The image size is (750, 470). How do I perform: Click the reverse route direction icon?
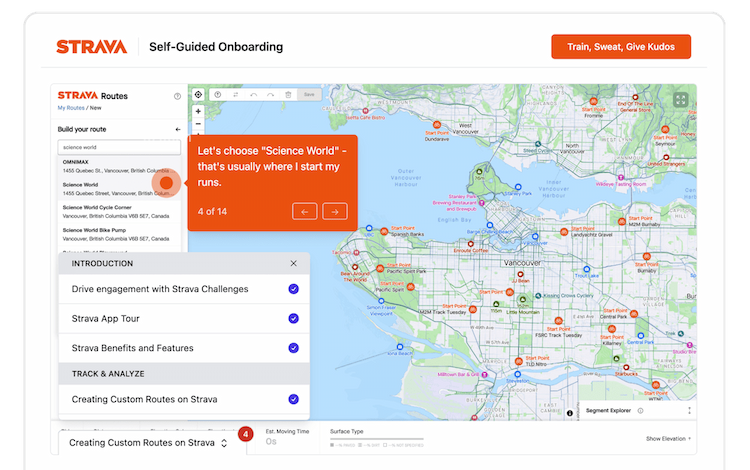(x=235, y=94)
